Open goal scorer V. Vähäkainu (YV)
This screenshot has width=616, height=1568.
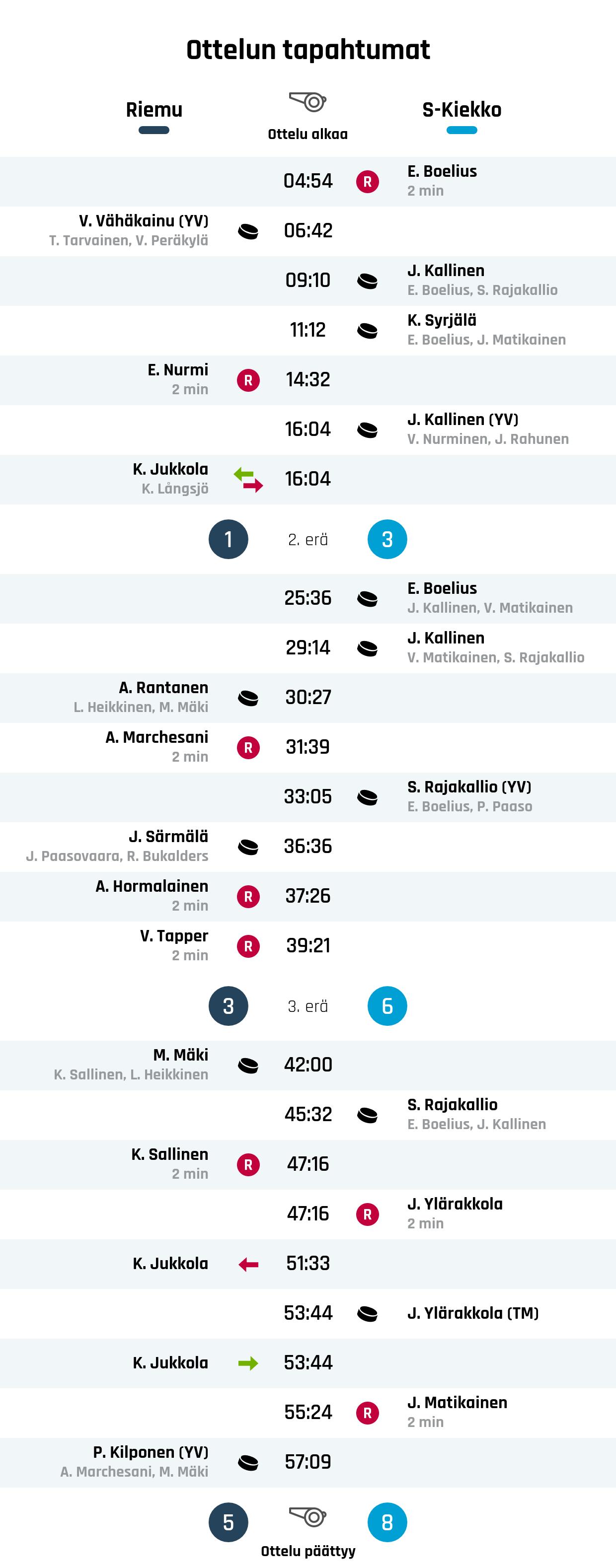143,221
